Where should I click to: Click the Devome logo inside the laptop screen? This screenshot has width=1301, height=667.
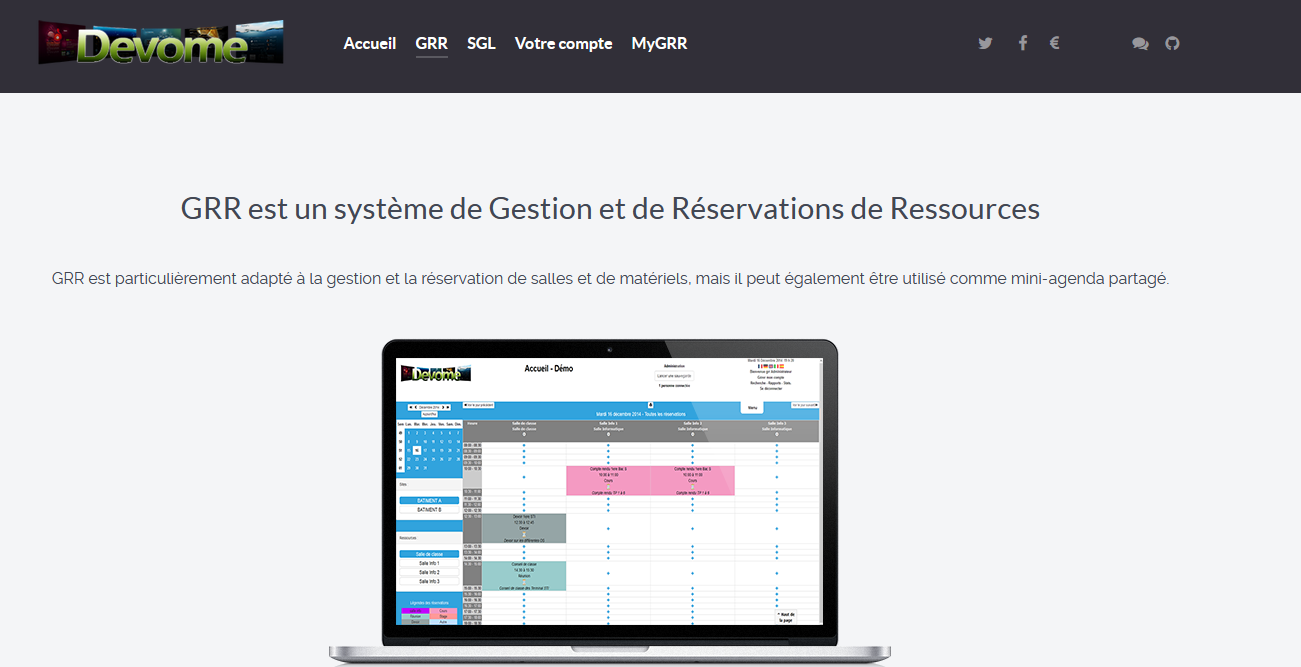click(x=435, y=374)
